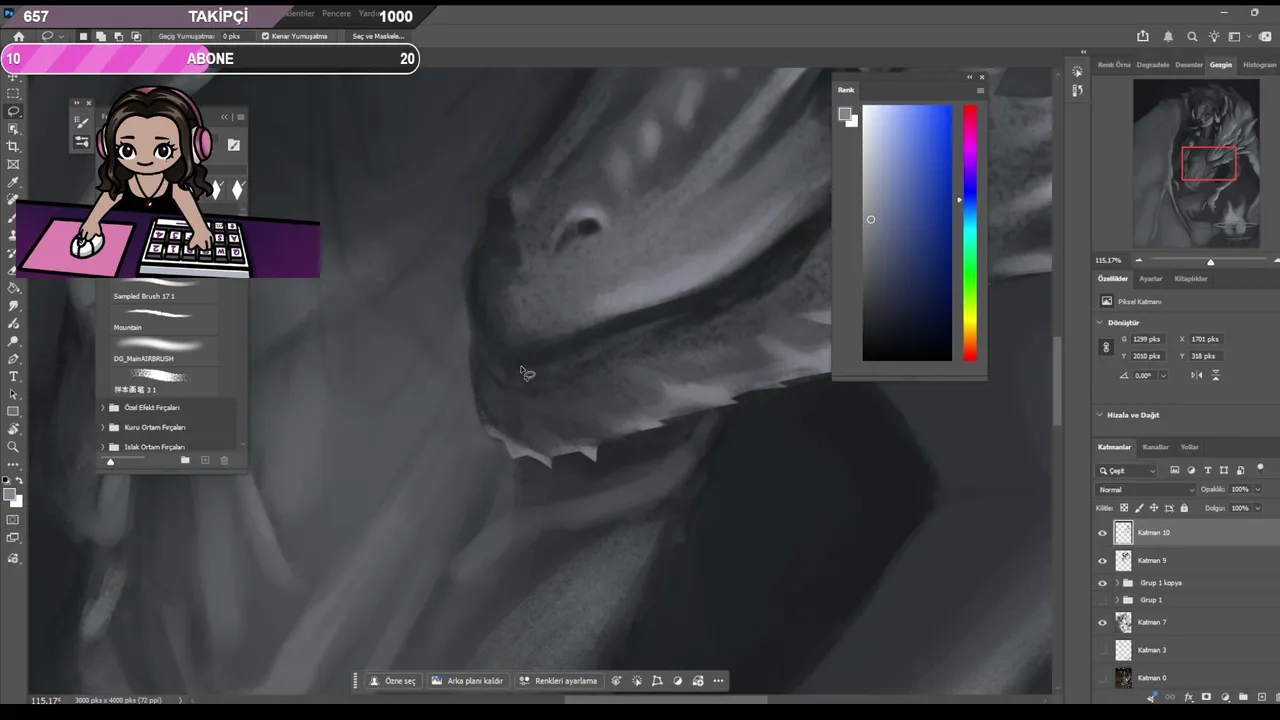Hide the Katman 10 layer
Viewport: 1280px width, 720px height.
[x=1103, y=533]
